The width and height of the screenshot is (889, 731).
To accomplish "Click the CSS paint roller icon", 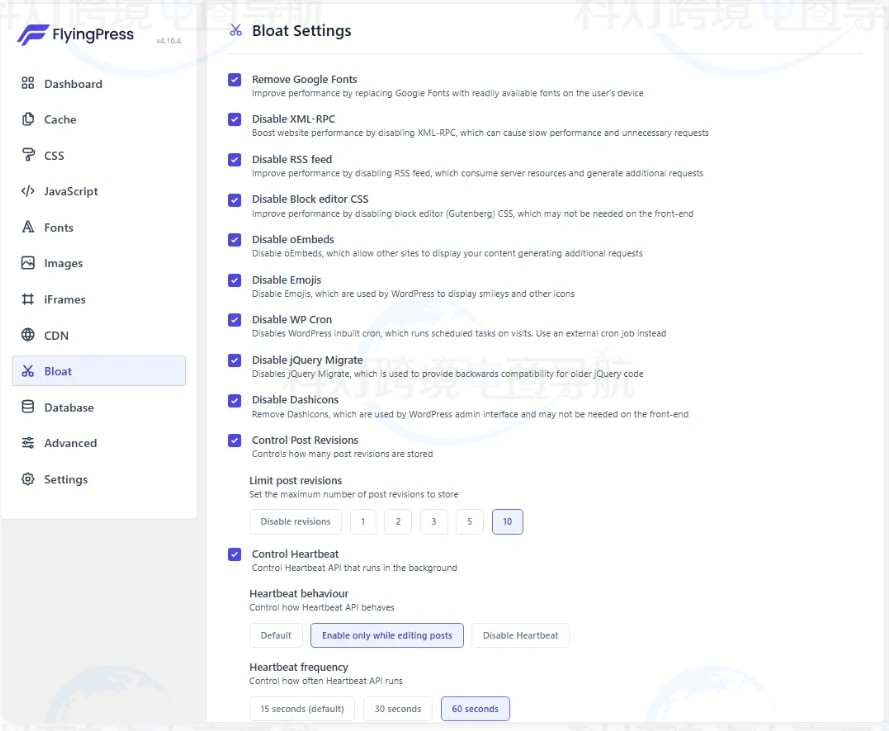I will [28, 156].
